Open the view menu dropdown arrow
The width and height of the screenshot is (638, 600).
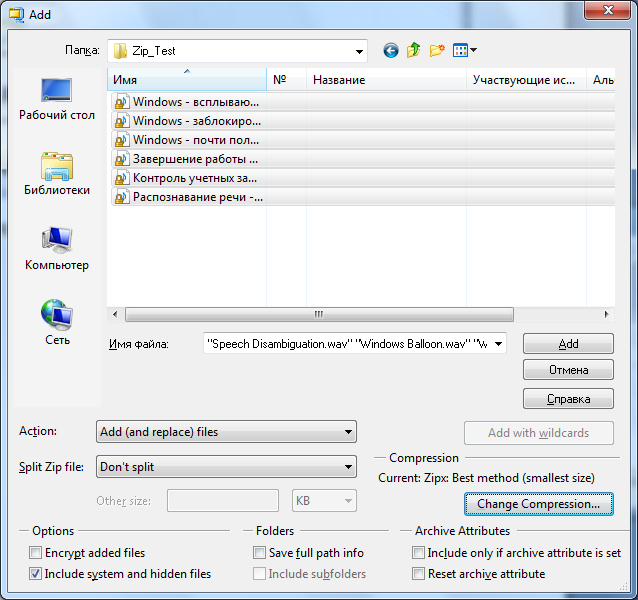473,50
